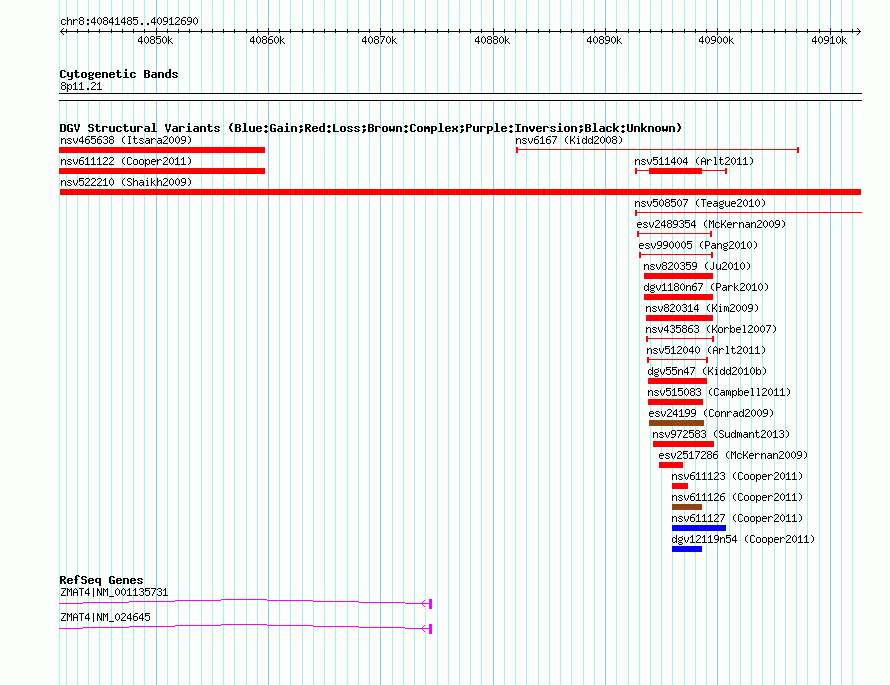This screenshot has width=890, height=685.
Task: Select the blue nsv611127 gain bar
Action: 699,528
